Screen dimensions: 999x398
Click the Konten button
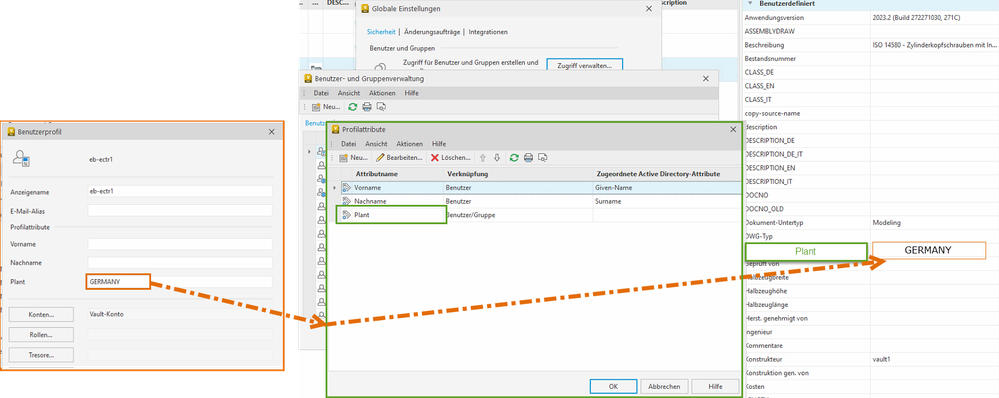click(x=41, y=315)
